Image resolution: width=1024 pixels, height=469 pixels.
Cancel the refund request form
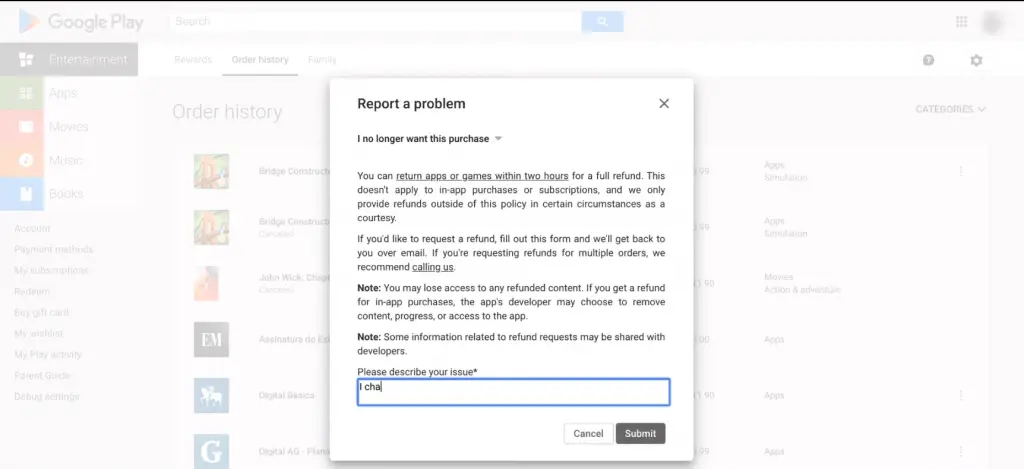[588, 434]
